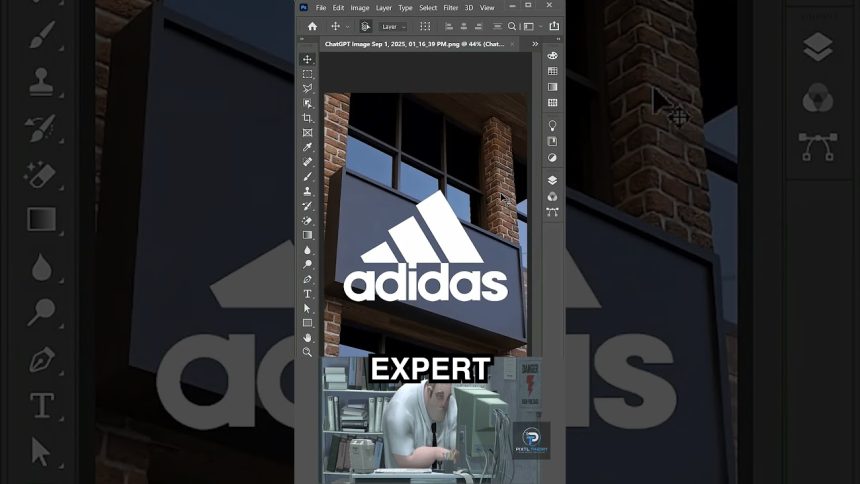Viewport: 860px width, 484px height.
Task: Select the Brush tool in the center window toolbar
Action: (307, 177)
